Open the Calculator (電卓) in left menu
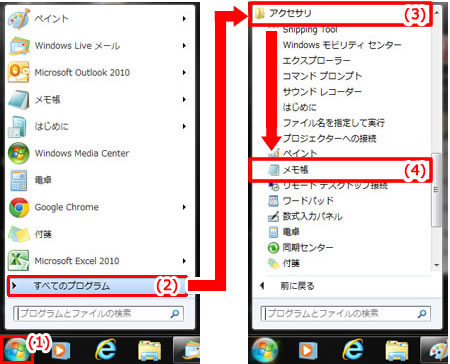This screenshot has width=450, height=364. pyautogui.click(x=43, y=180)
